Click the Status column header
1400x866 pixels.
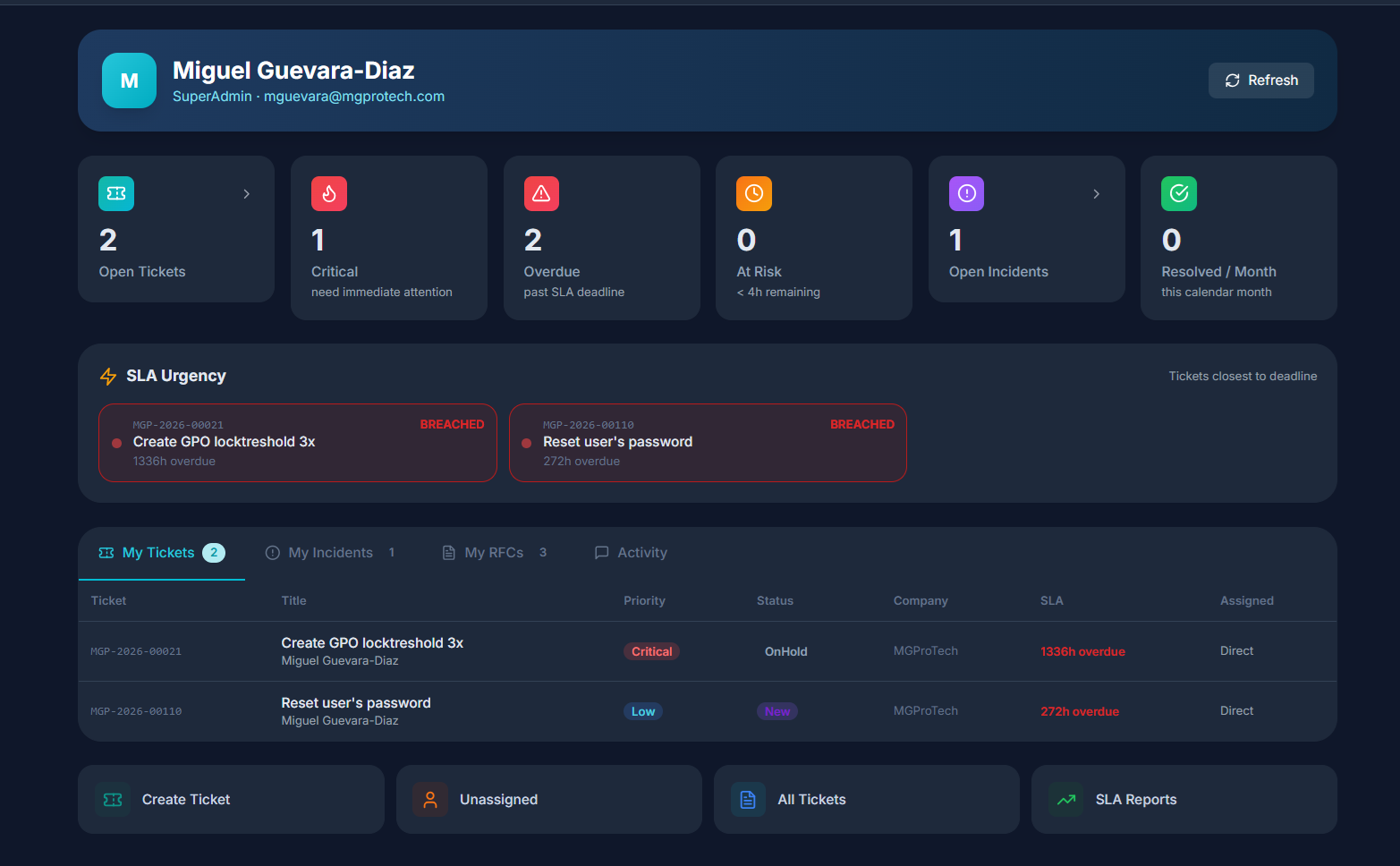[x=775, y=600]
